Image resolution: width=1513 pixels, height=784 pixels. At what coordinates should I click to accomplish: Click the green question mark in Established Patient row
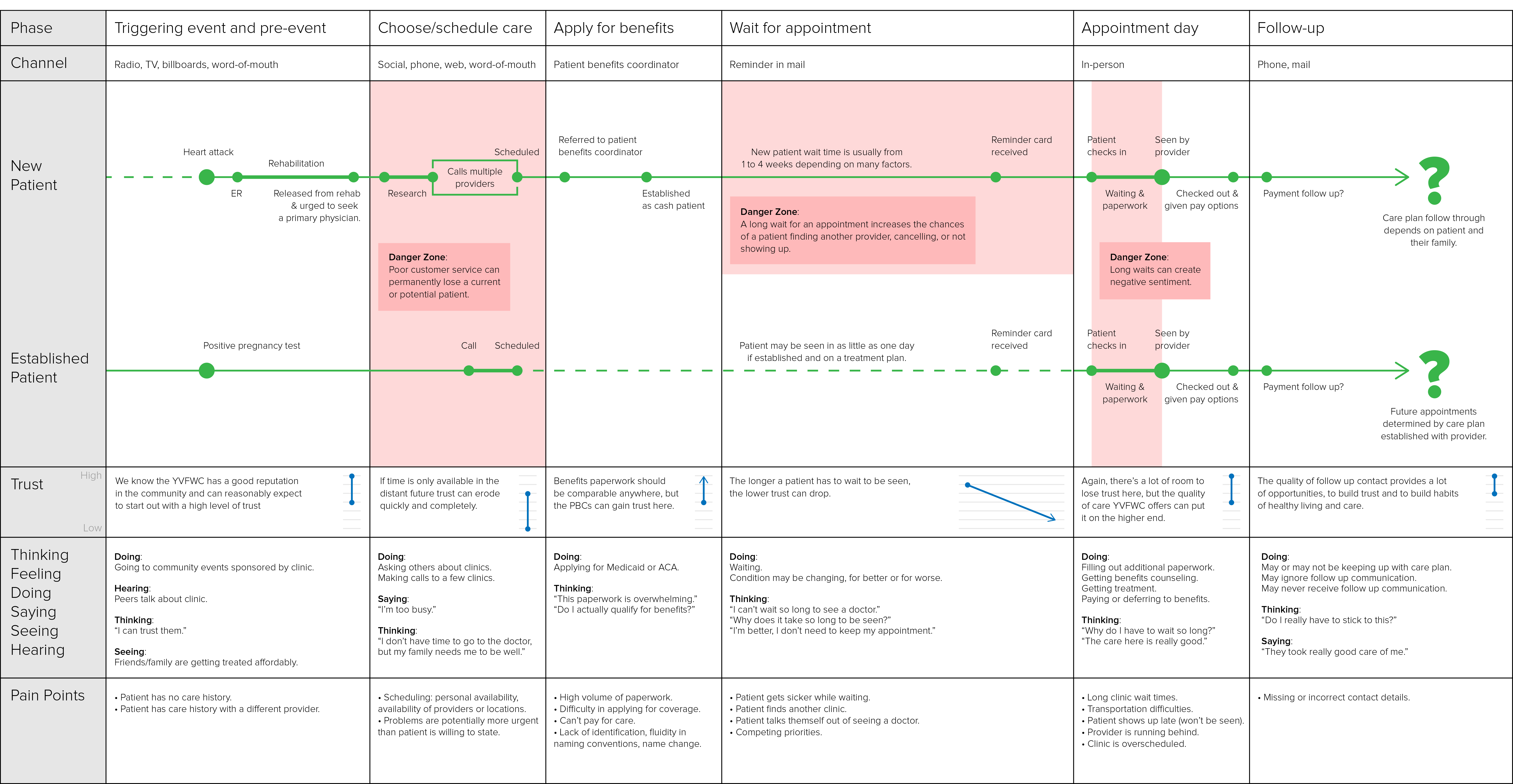[x=1434, y=374]
